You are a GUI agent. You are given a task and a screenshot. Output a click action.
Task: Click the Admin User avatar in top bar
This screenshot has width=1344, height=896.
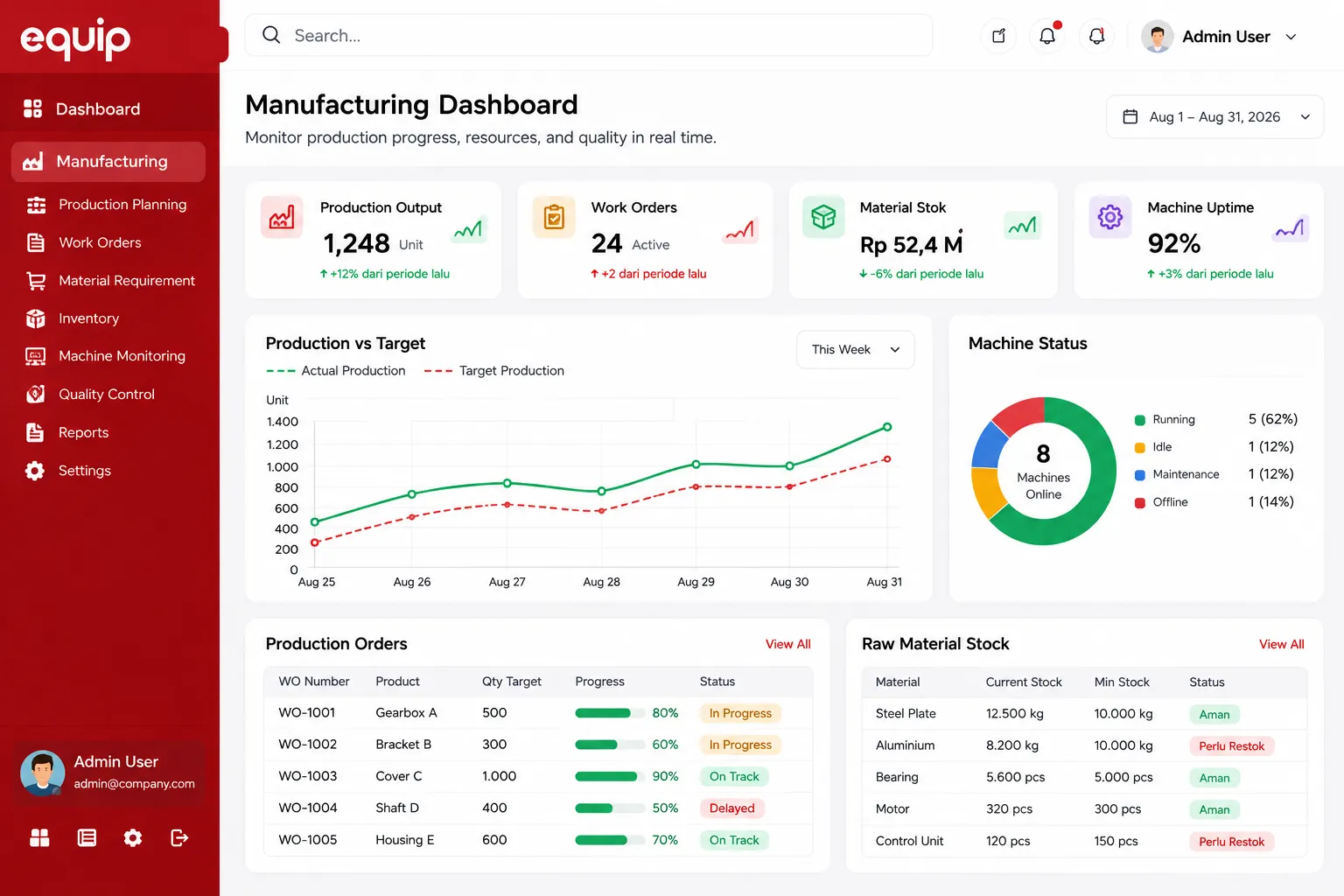tap(1157, 37)
